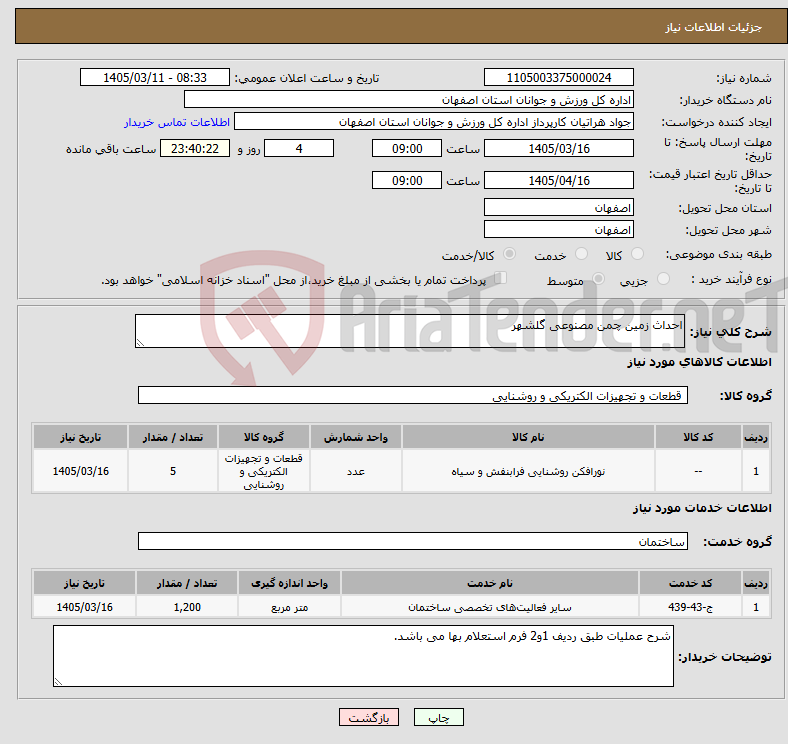Click the response deadline time 09:00 field
788x744 pixels.
[x=407, y=148]
